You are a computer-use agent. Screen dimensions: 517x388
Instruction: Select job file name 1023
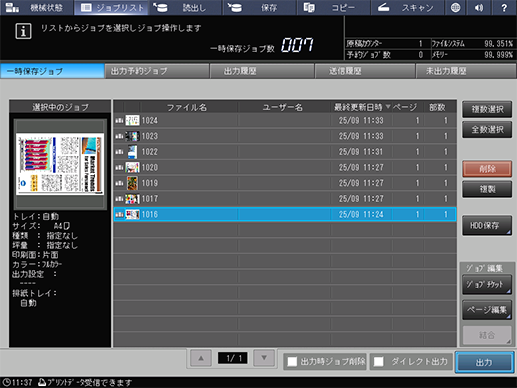150,136
